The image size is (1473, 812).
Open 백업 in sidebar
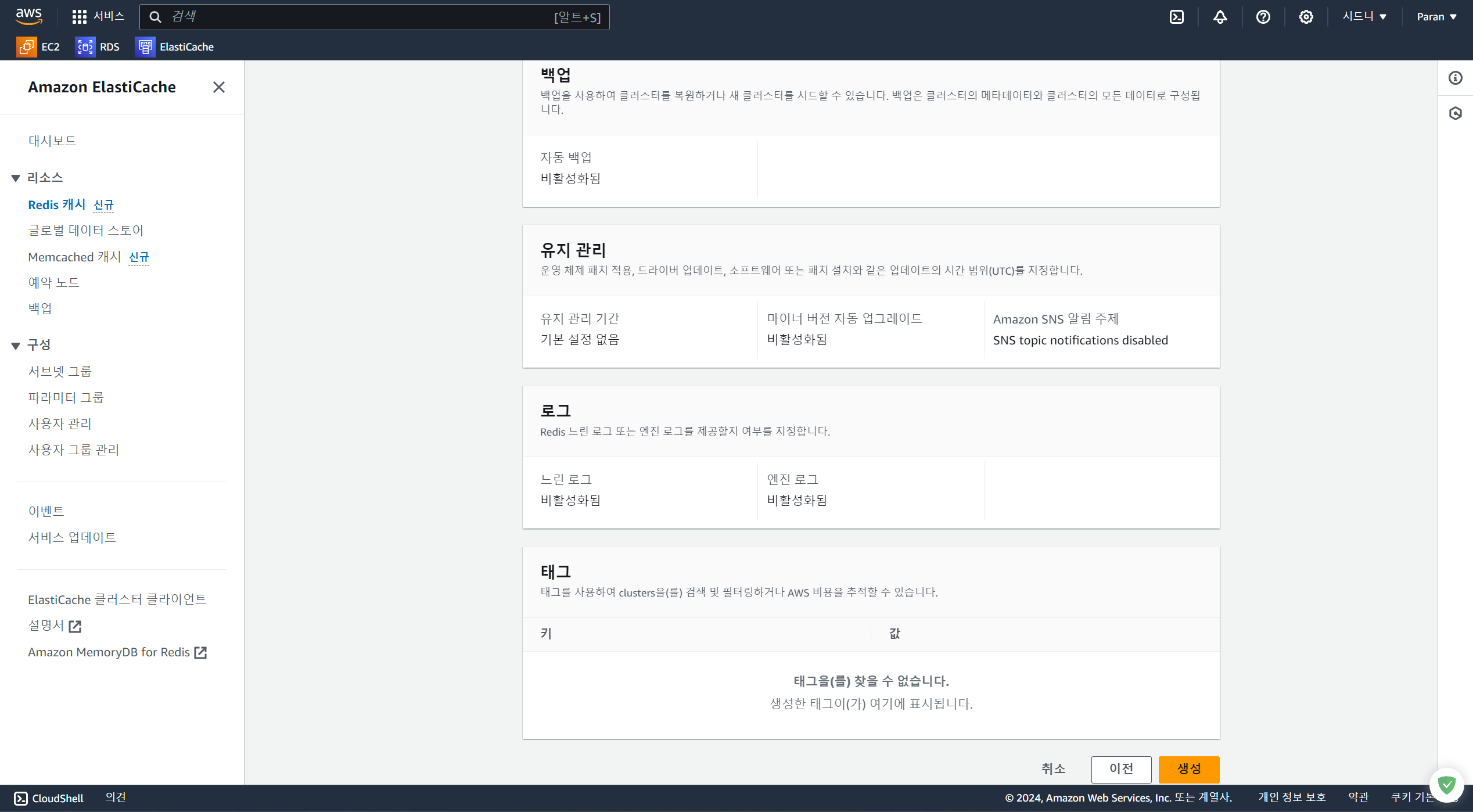click(x=40, y=308)
